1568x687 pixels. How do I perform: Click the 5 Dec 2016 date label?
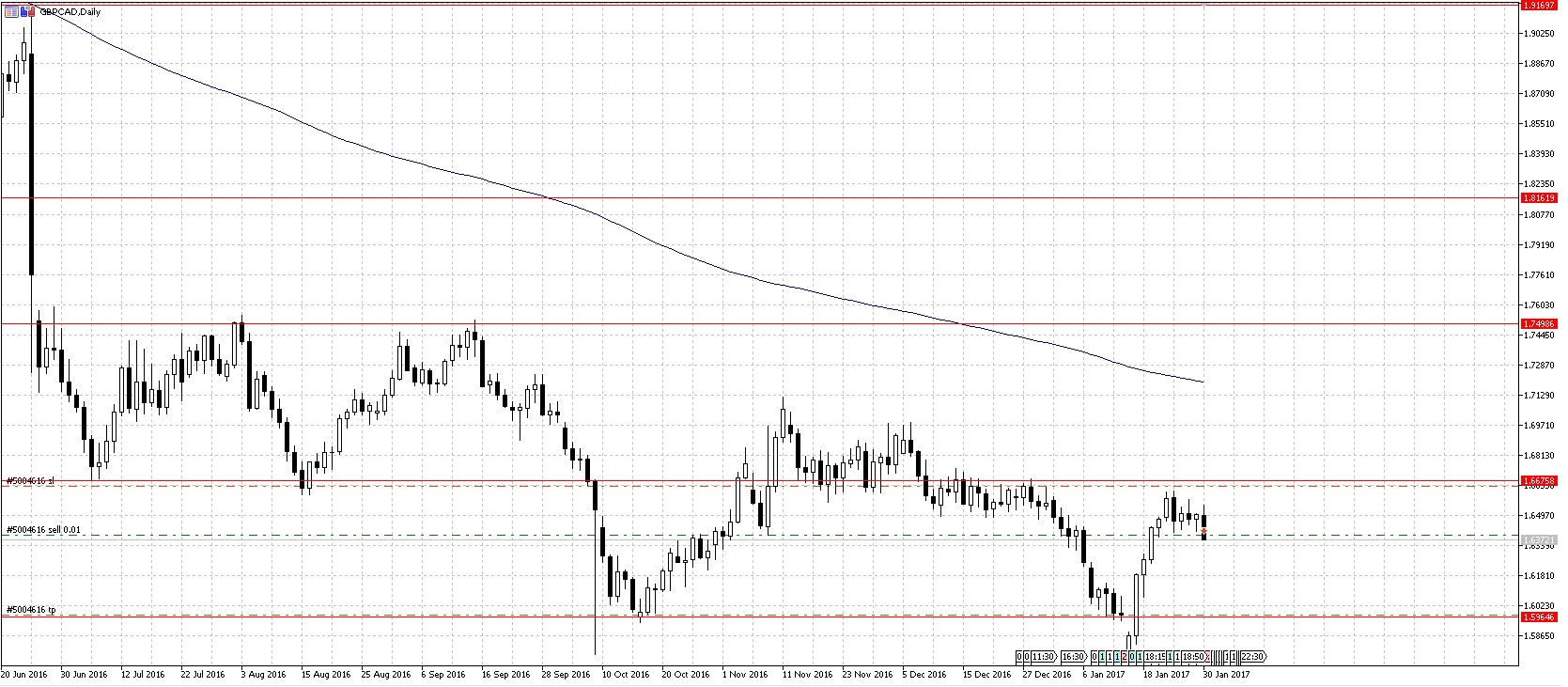[x=925, y=675]
